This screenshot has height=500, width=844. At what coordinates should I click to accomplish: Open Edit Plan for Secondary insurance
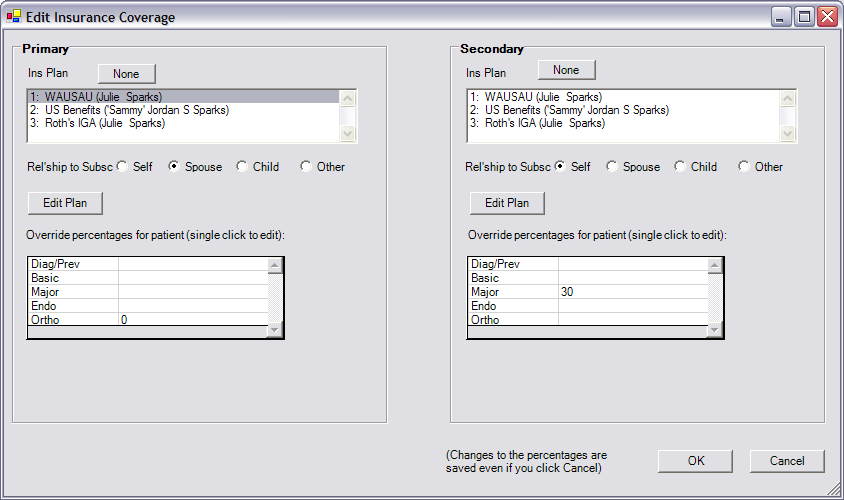point(507,203)
